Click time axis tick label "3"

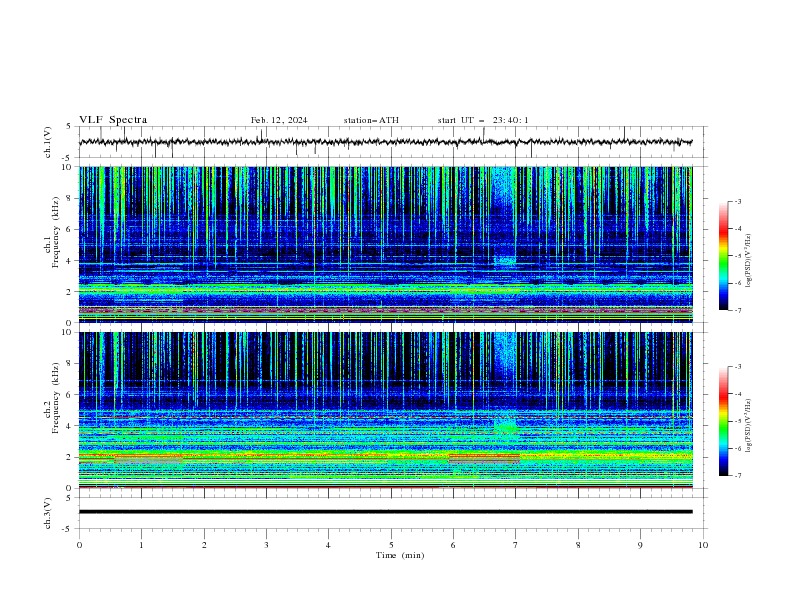(x=266, y=545)
